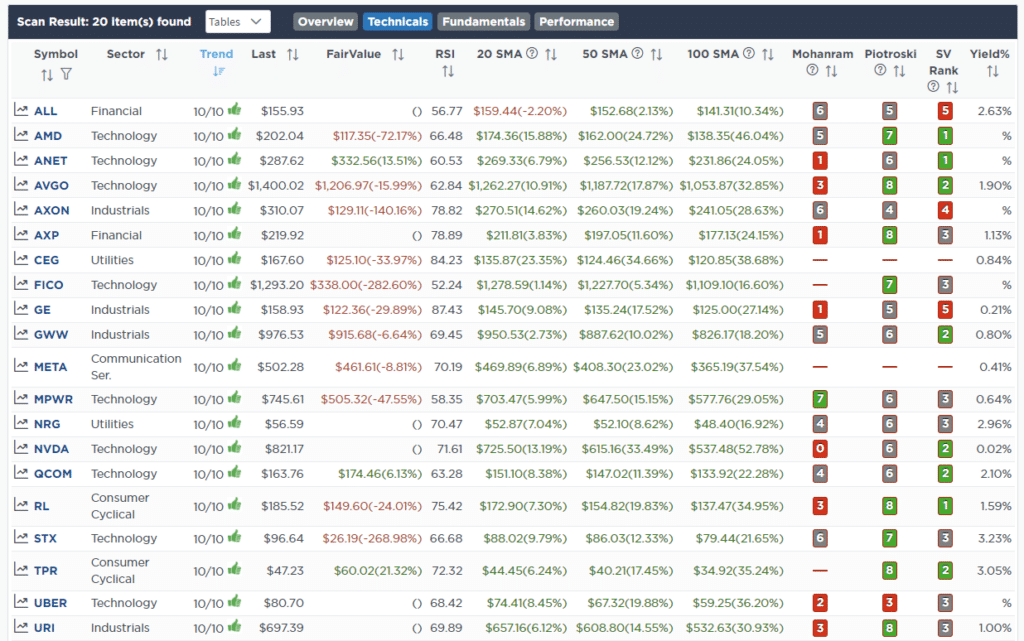Sort by Symbol column arrows
The height and width of the screenshot is (641, 1024).
[46, 75]
